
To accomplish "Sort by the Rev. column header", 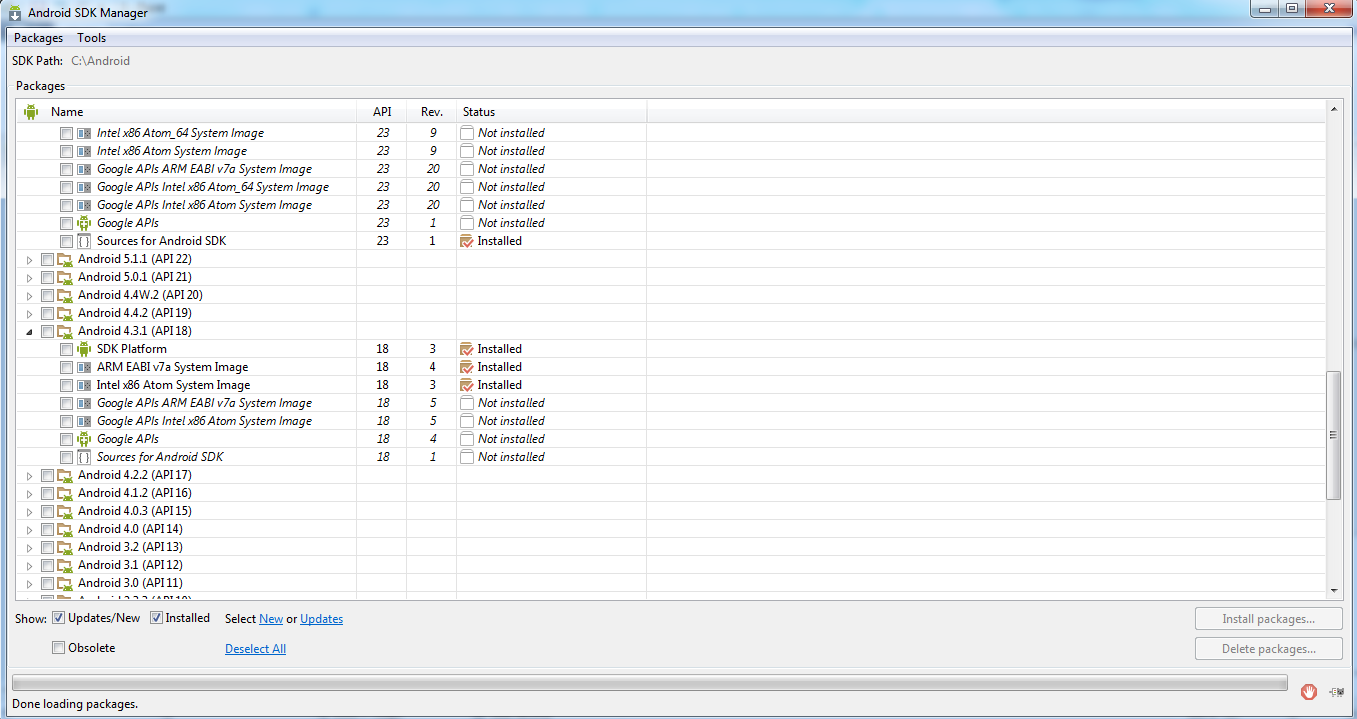I will click(x=432, y=112).
